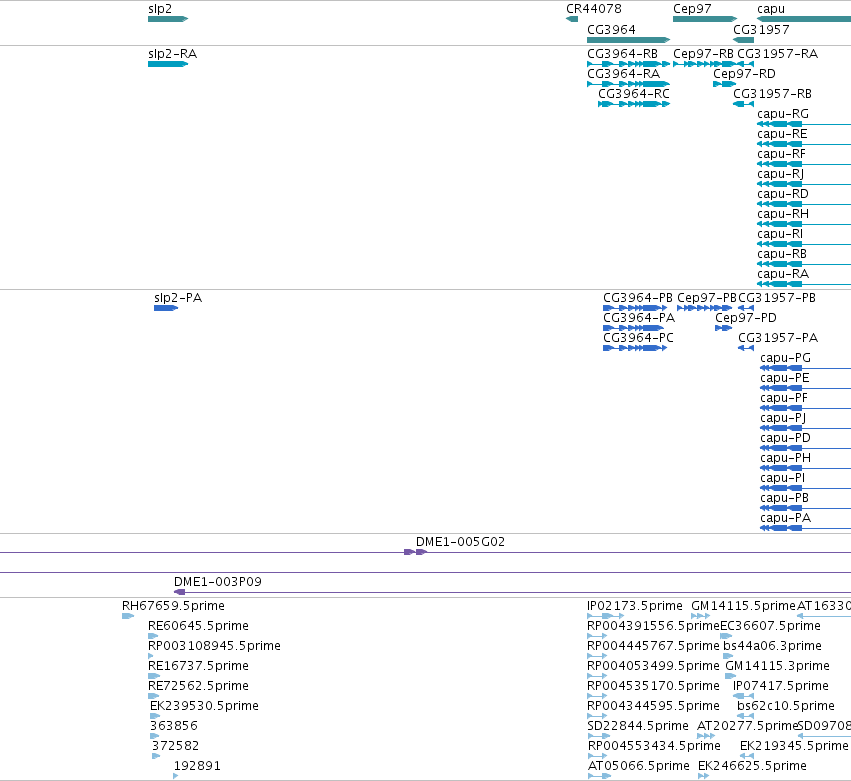Select EST label GM14115.5prime
Image resolution: width=851 pixels, height=781 pixels.
(x=743, y=606)
